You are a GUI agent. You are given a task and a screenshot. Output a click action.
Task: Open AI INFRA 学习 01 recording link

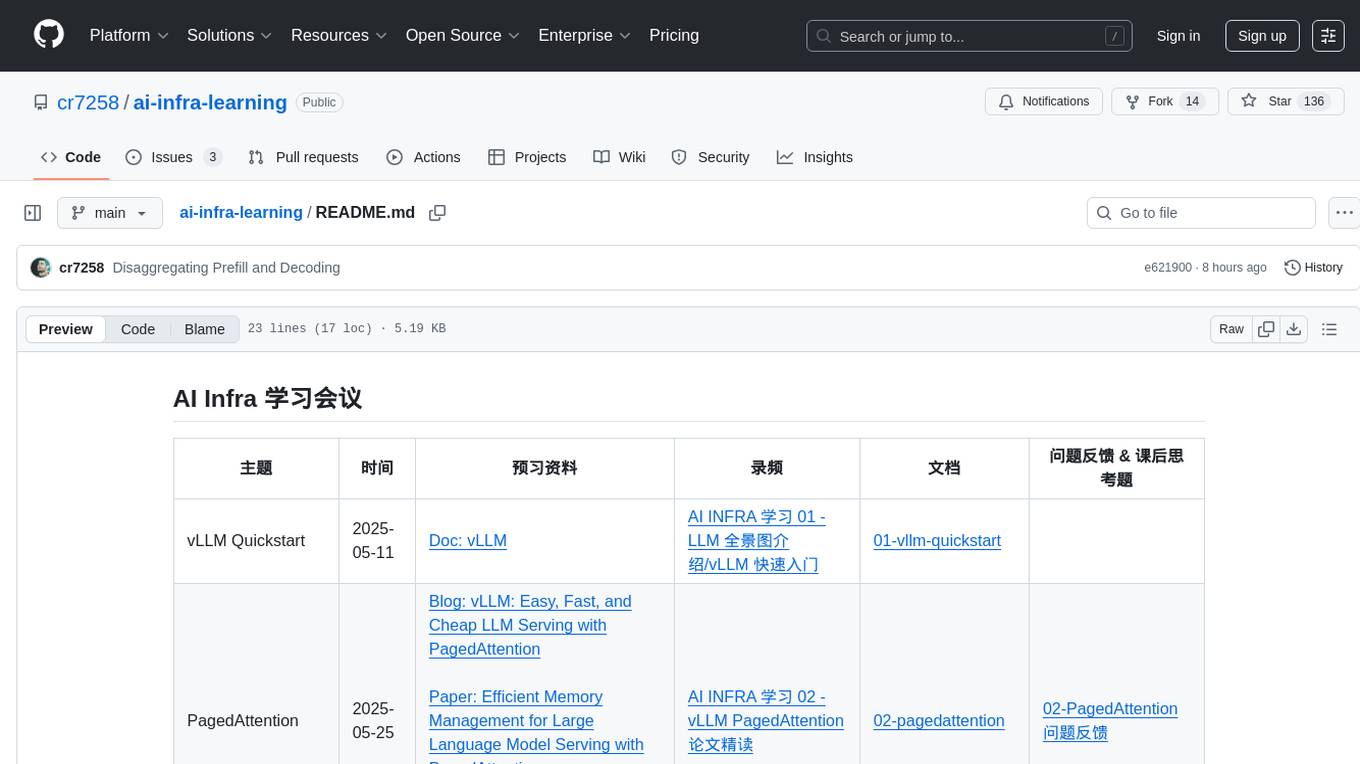(757, 540)
